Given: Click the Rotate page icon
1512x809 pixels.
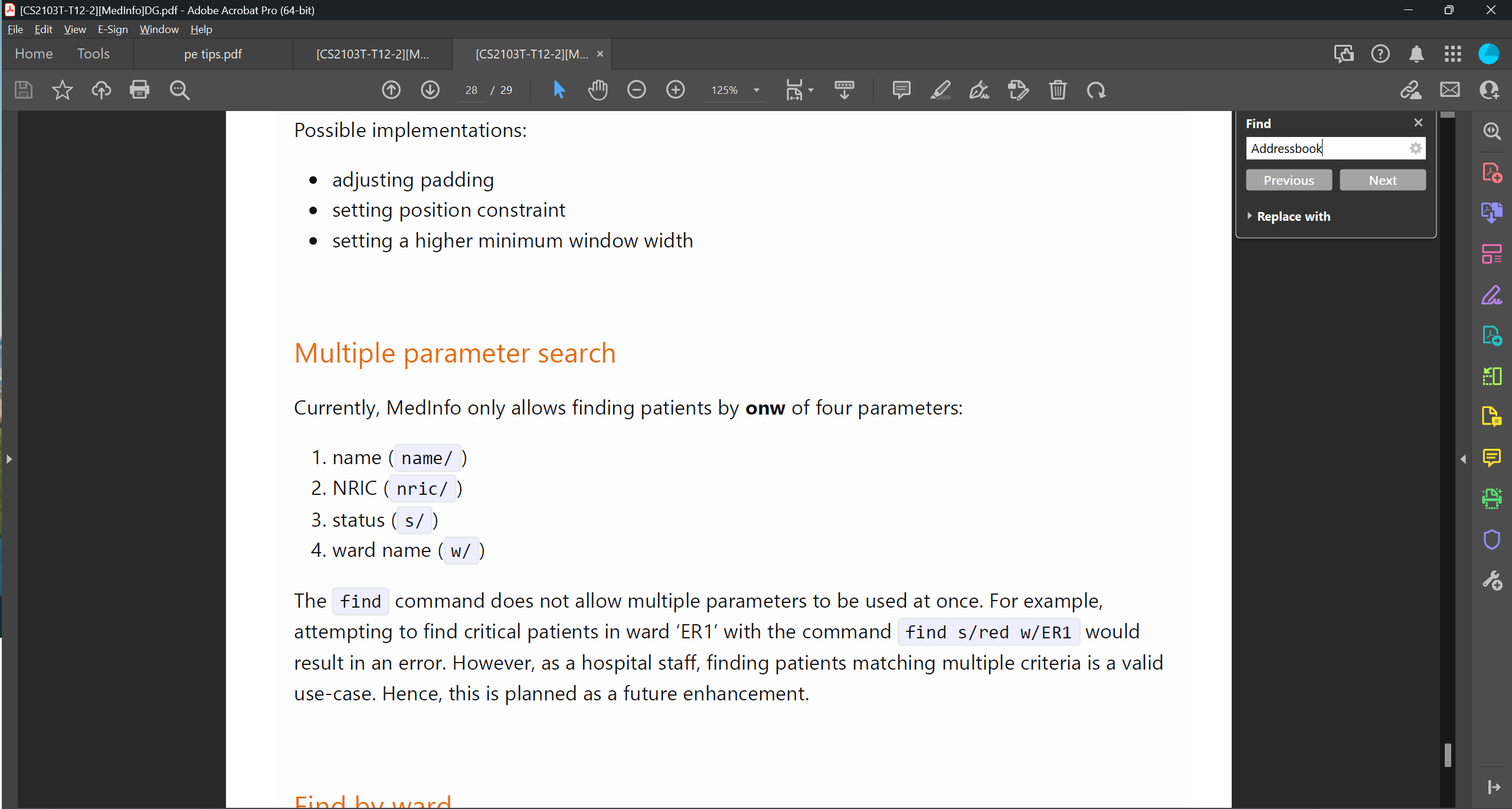Looking at the screenshot, I should click(1096, 90).
